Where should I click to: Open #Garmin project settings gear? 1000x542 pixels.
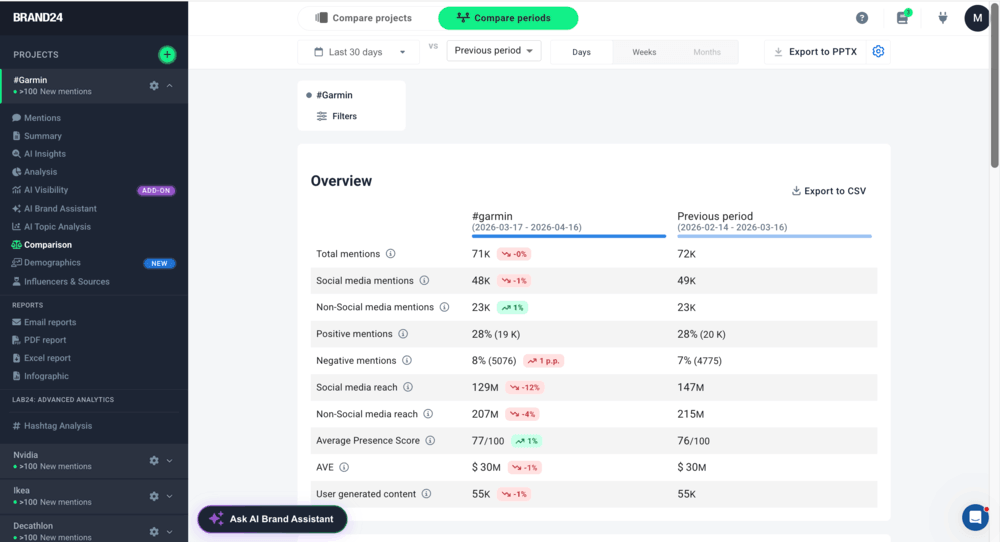(154, 86)
